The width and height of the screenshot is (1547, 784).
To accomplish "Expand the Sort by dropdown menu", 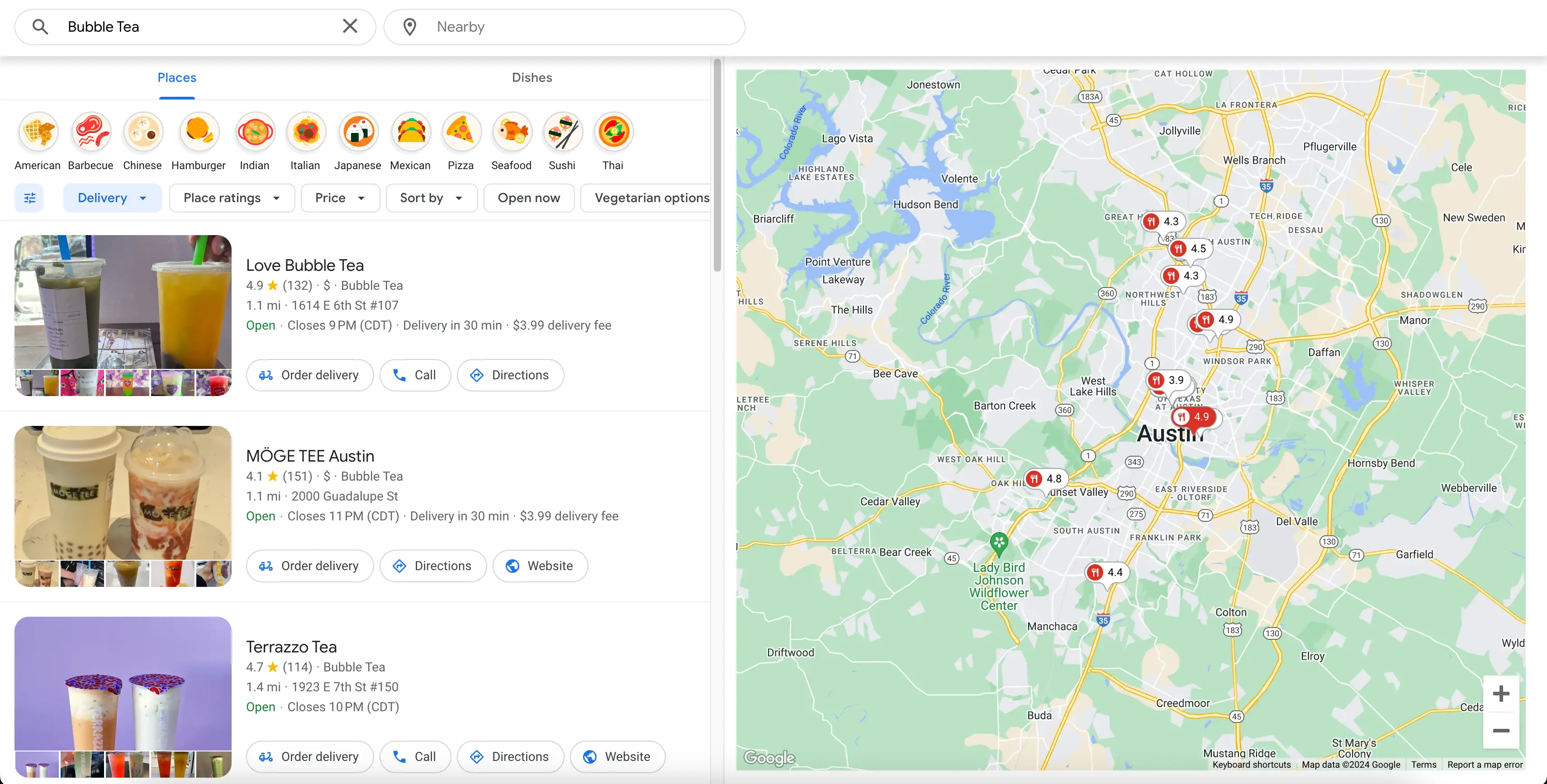I will coord(430,197).
